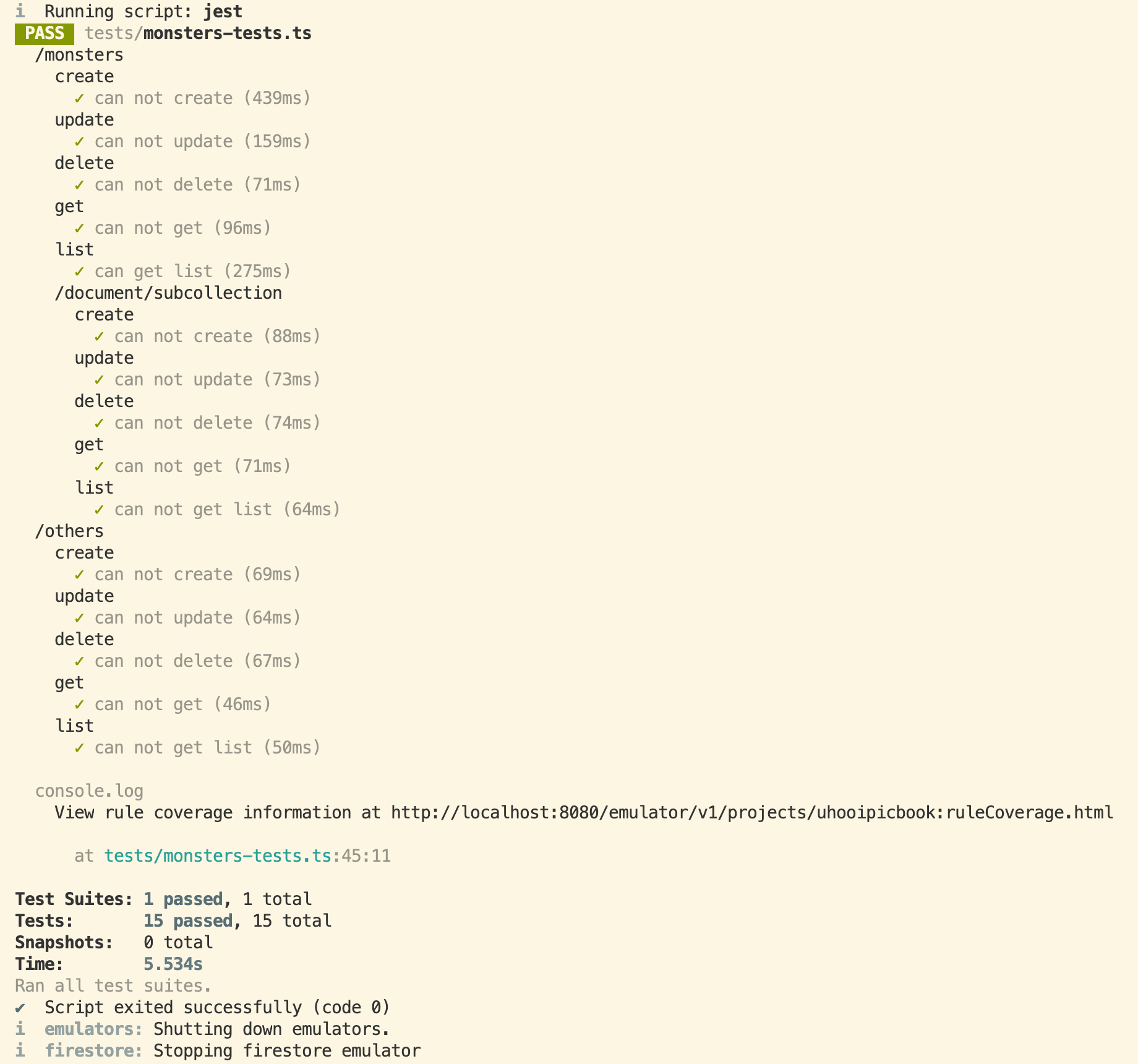This screenshot has height=1064, width=1138.
Task: Click checkmark next to 'can not get list (64ms)'
Action: [99, 510]
